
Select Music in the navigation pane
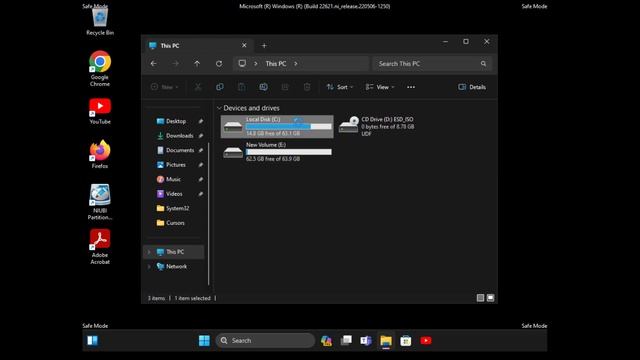(173, 179)
